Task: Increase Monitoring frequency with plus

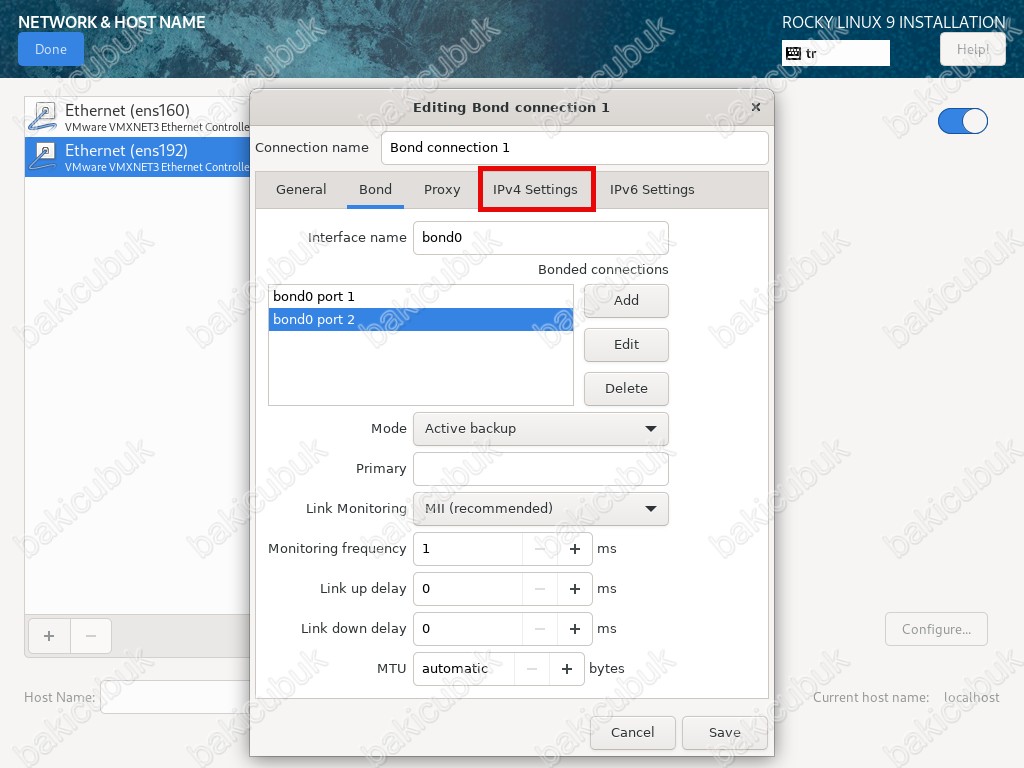Action: pyautogui.click(x=574, y=549)
